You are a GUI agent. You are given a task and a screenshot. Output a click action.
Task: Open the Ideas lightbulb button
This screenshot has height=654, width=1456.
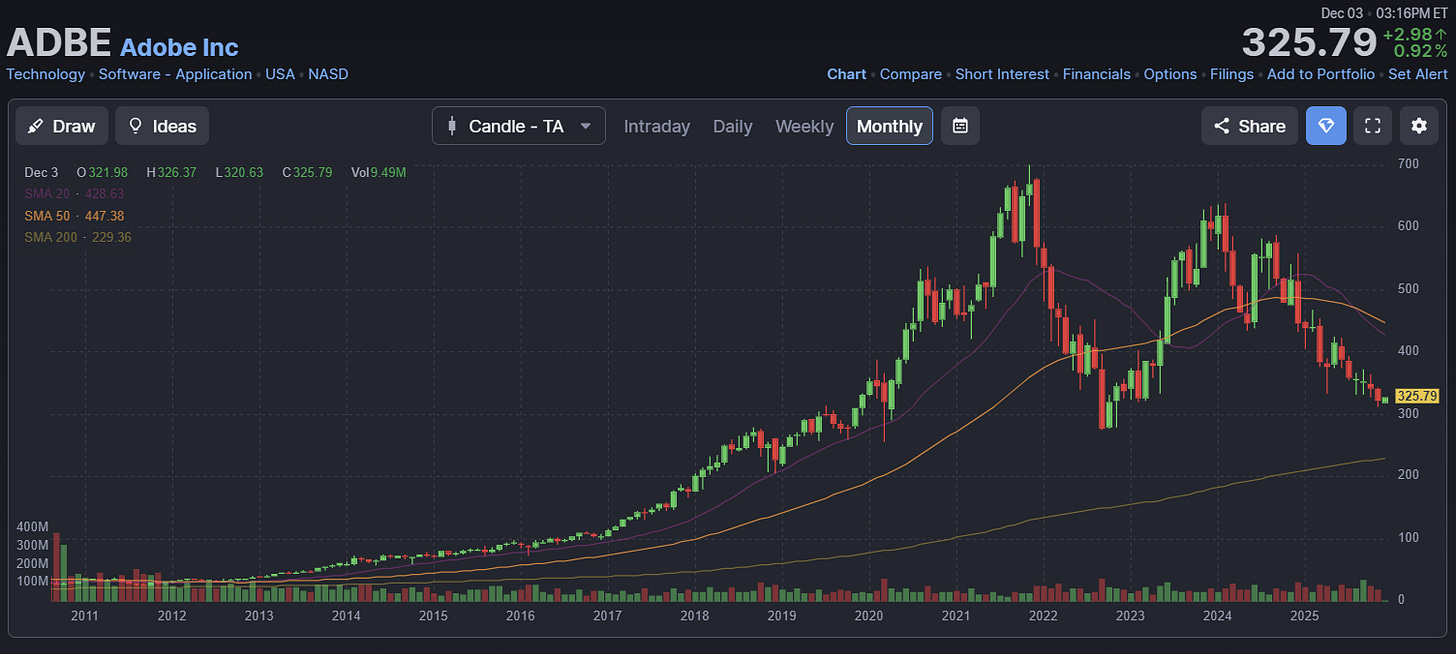pyautogui.click(x=162, y=126)
